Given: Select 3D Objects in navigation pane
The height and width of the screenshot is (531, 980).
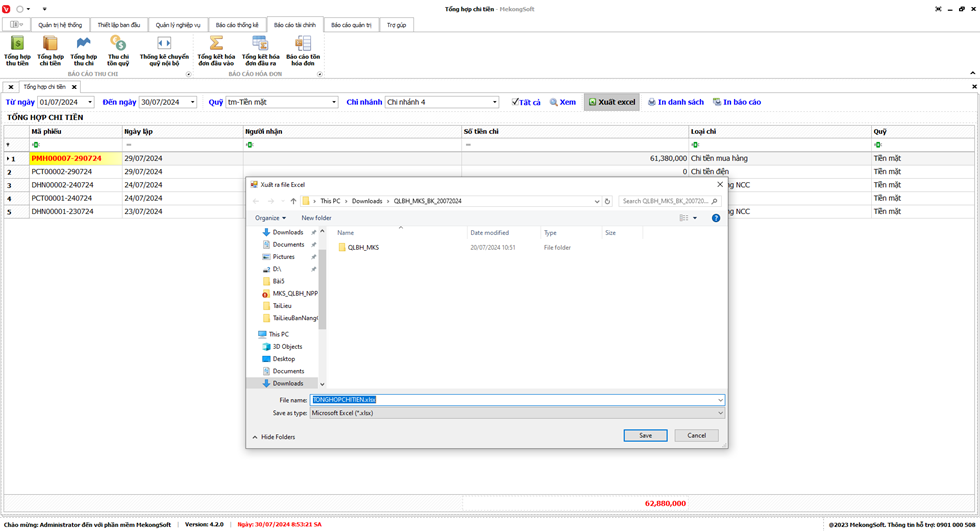Looking at the screenshot, I should click(x=287, y=347).
